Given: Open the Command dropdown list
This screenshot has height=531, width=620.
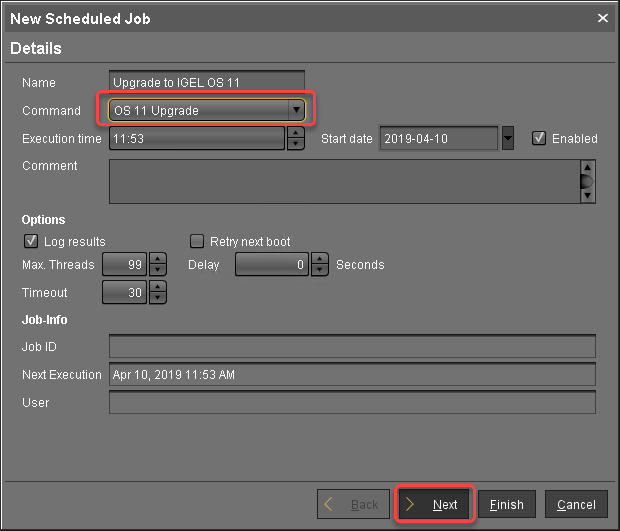Looking at the screenshot, I should click(x=296, y=110).
